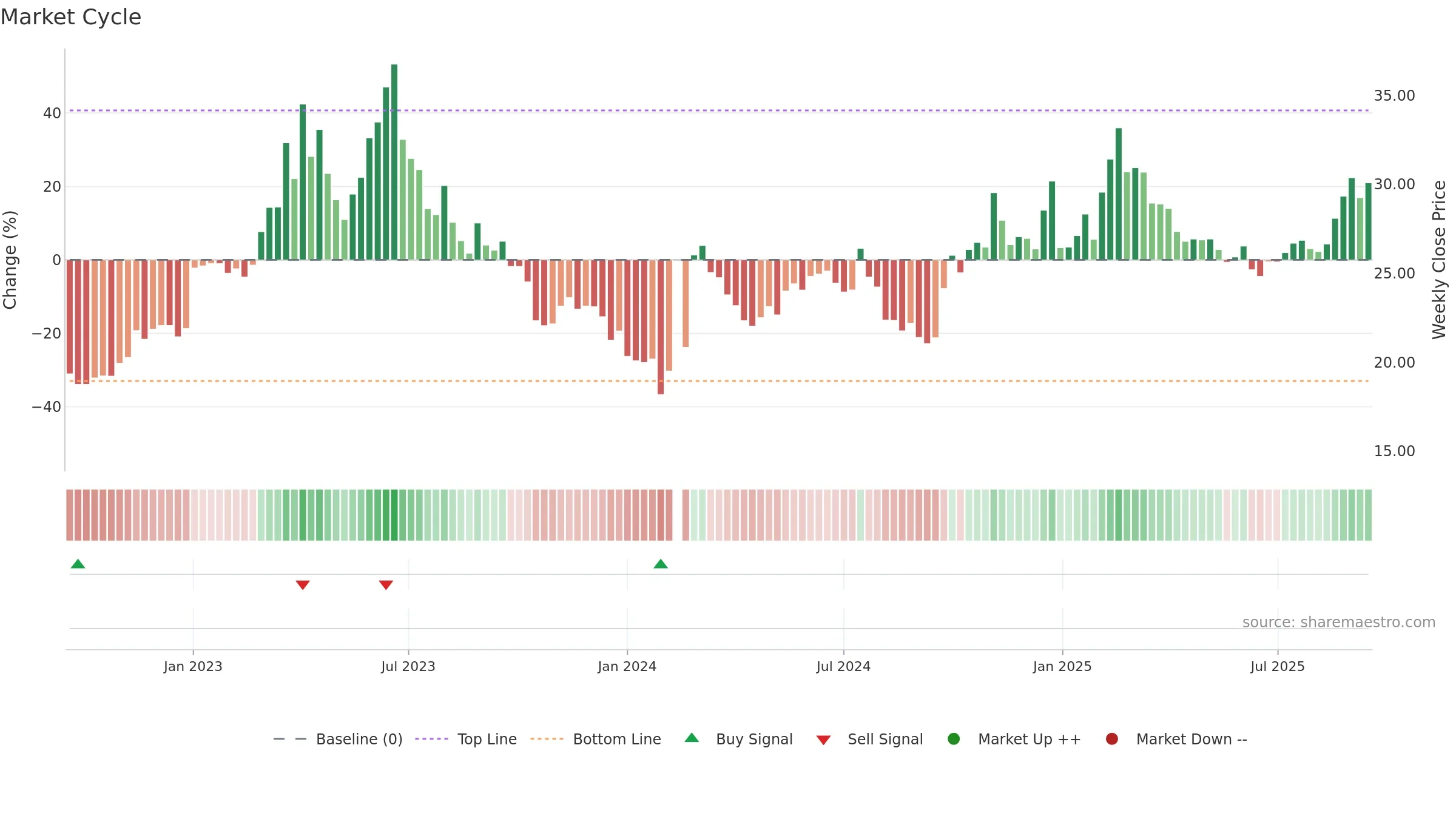The image size is (1456, 819).
Task: Click the Jan 2023 x-axis label
Action: [193, 666]
